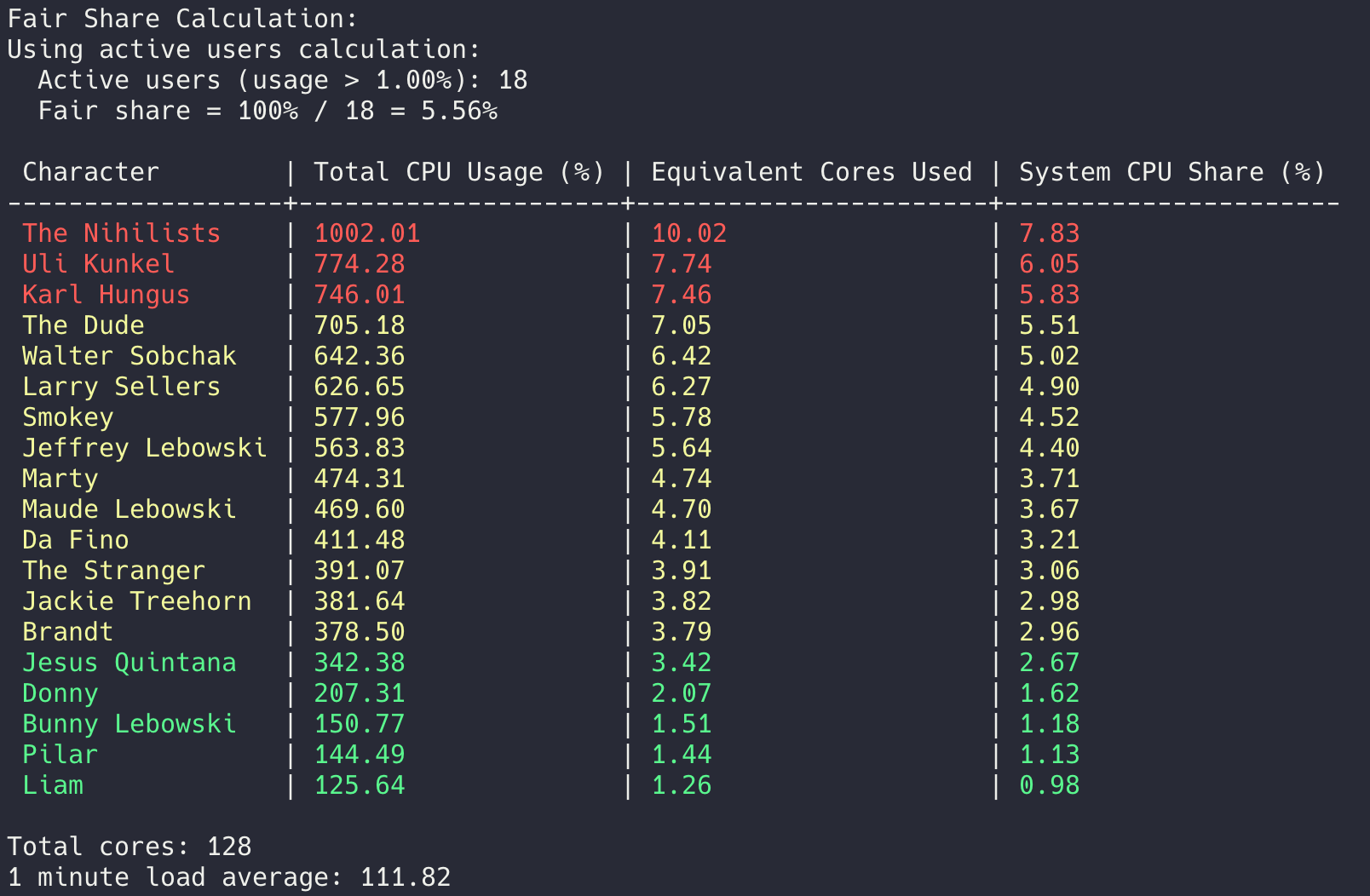Click the name 'Da Fino'
The width and height of the screenshot is (1370, 896).
[x=76, y=540]
